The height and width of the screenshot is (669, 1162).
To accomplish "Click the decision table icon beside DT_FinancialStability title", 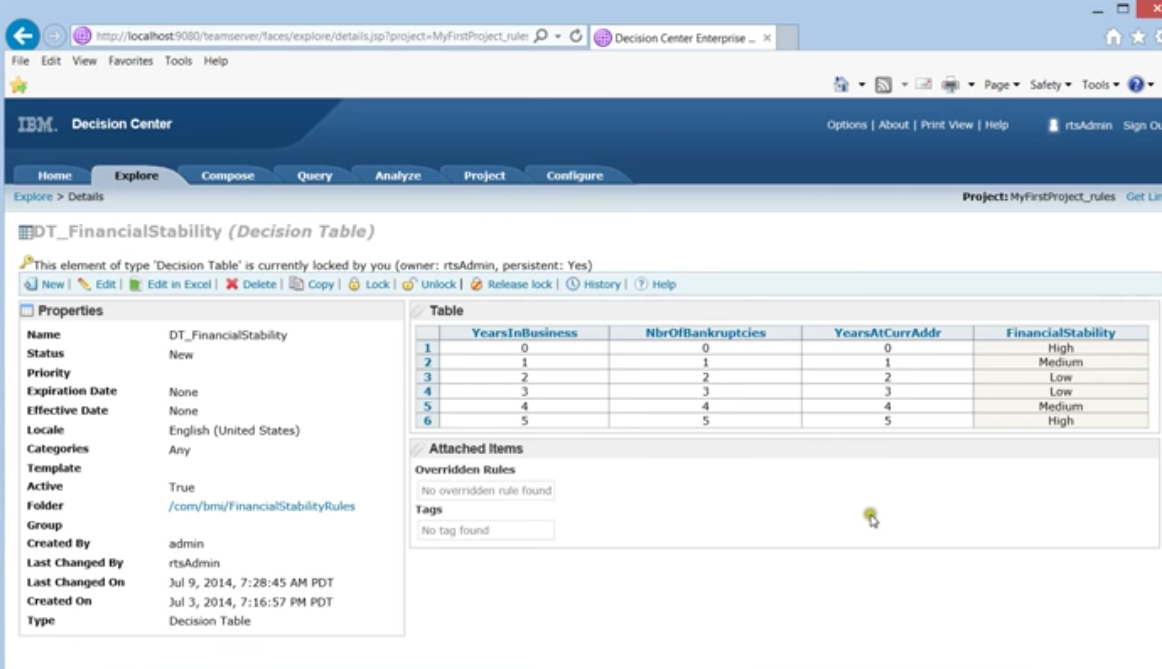I will (26, 233).
